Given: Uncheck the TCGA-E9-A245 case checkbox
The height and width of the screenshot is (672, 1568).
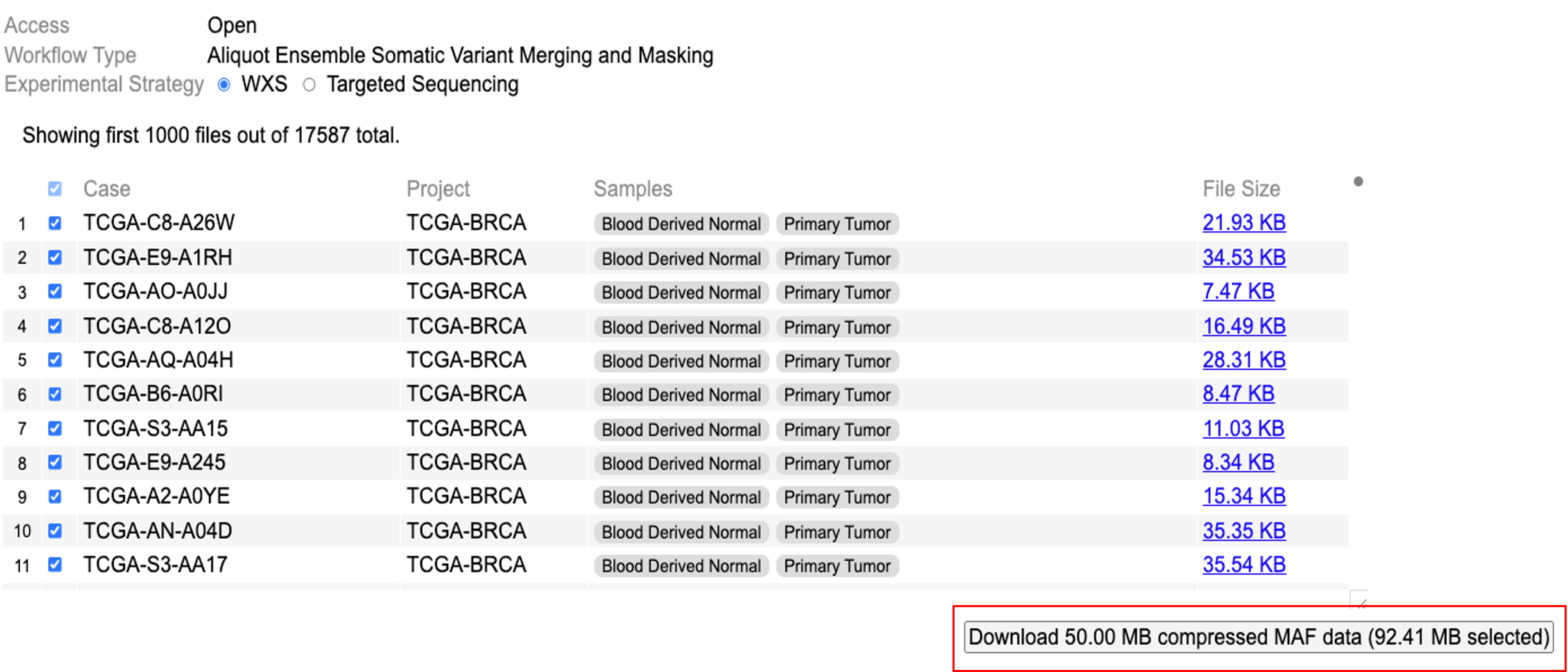Looking at the screenshot, I should pyautogui.click(x=55, y=463).
